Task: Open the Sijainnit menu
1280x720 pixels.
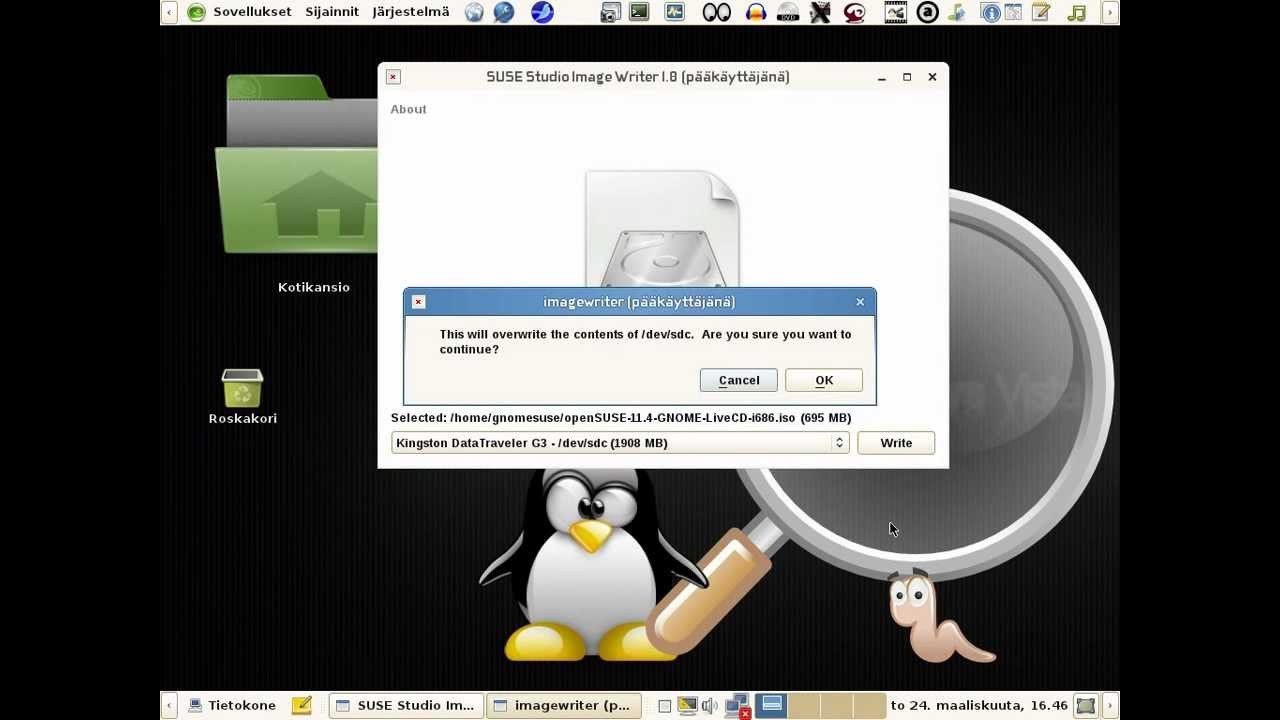Action: pyautogui.click(x=332, y=12)
